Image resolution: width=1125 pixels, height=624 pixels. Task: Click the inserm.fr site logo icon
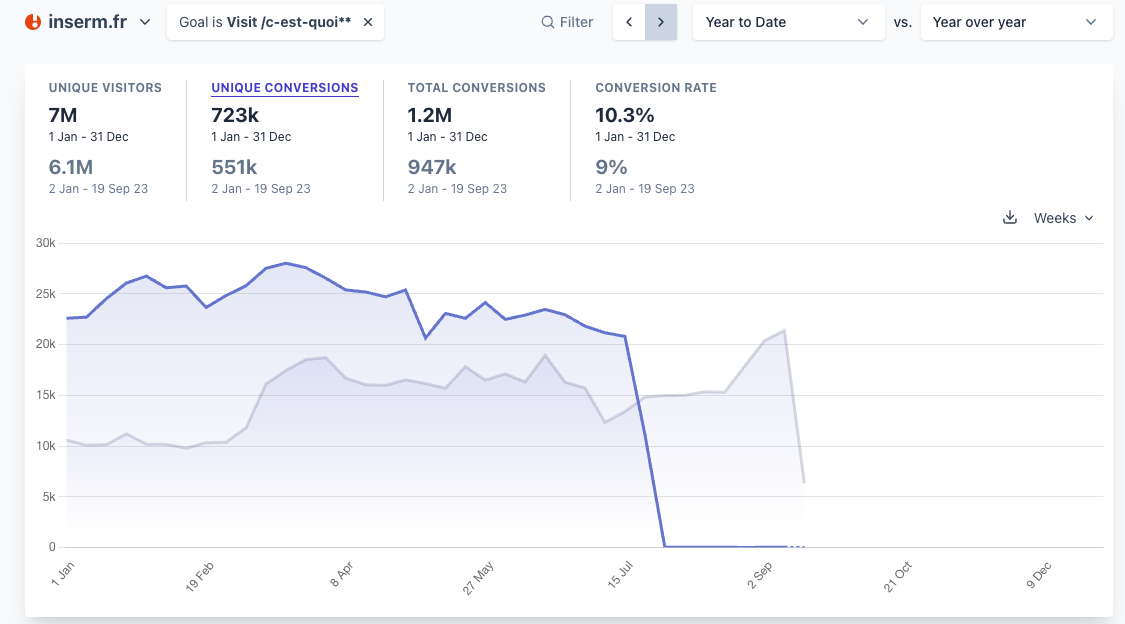33,22
